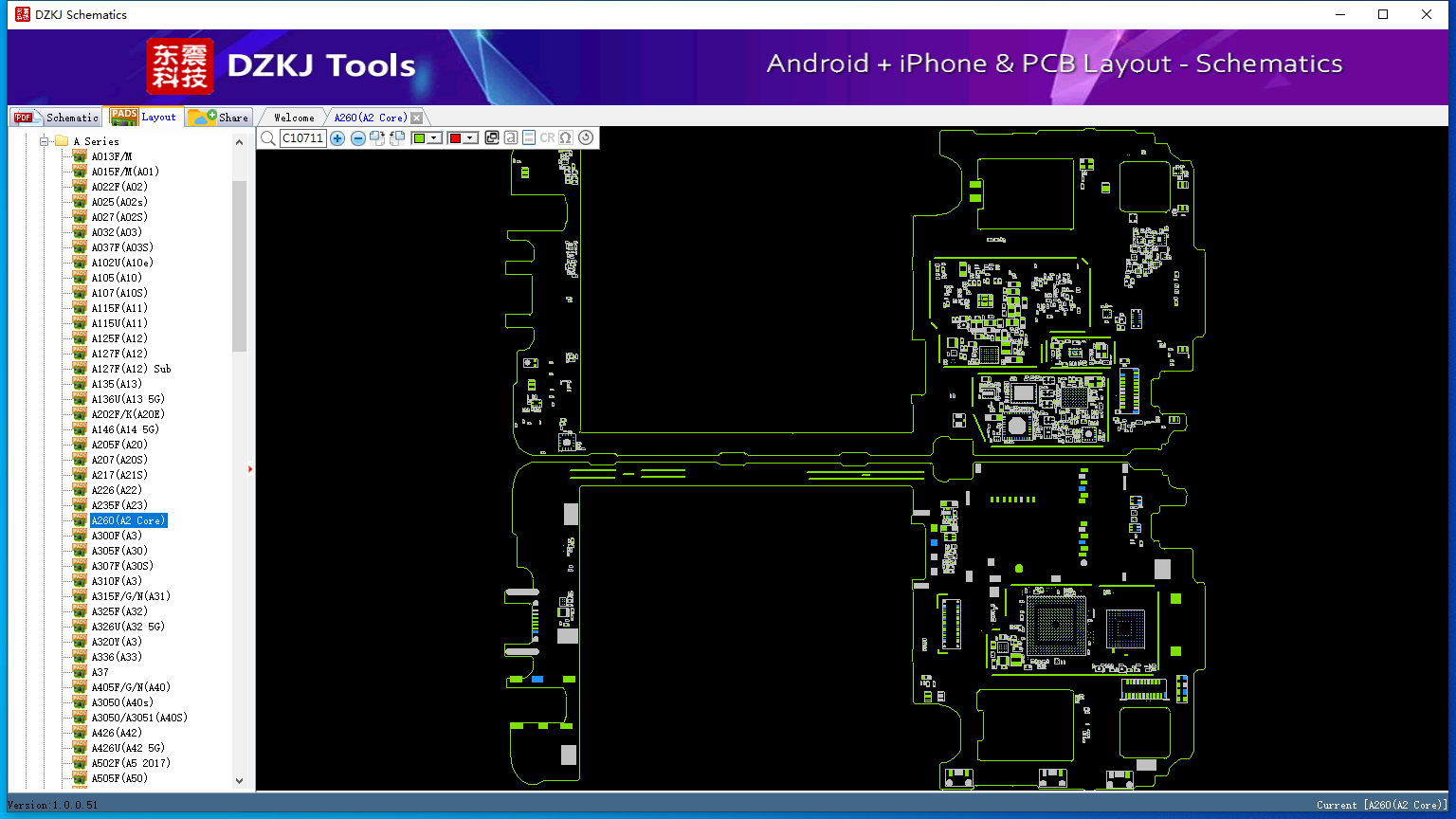Open the Welcome document tab
1456x819 pixels.
tap(294, 118)
